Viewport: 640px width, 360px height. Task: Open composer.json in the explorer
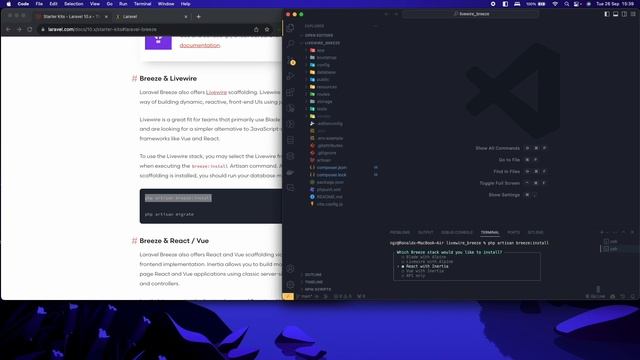[x=331, y=168]
